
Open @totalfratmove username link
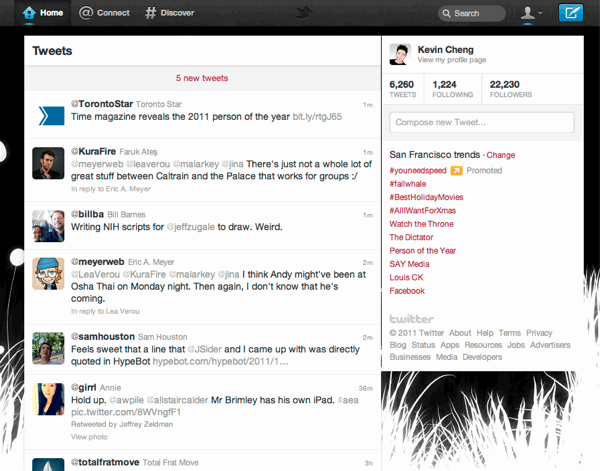[x=105, y=463]
